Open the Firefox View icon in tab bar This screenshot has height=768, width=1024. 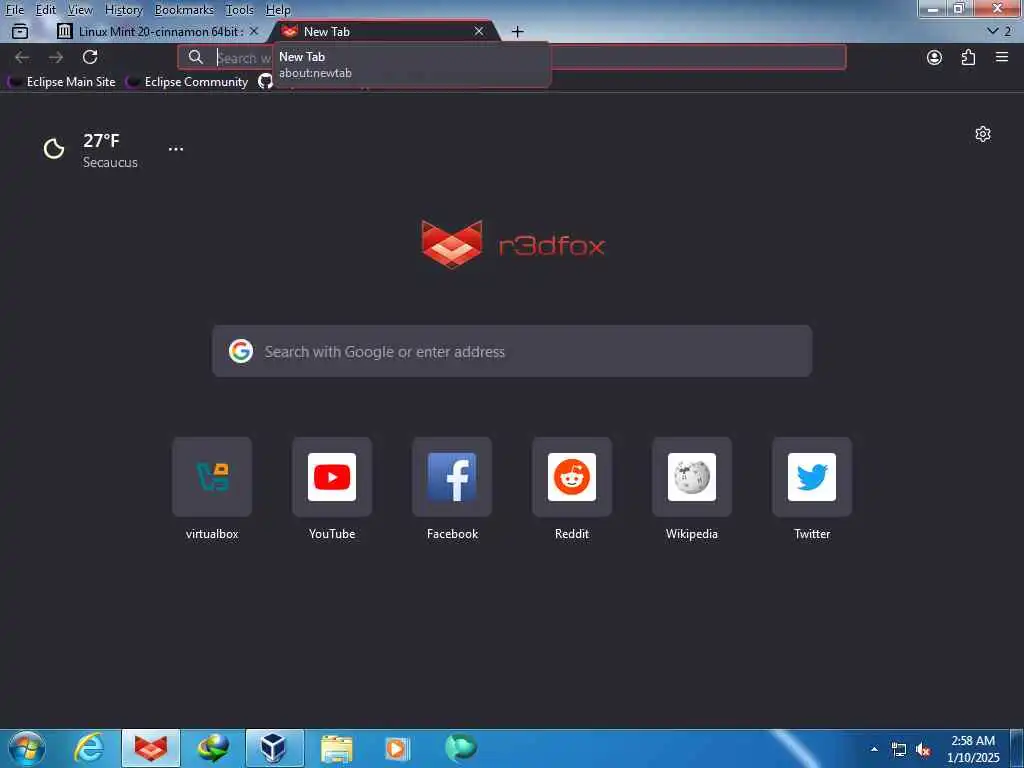click(x=20, y=31)
